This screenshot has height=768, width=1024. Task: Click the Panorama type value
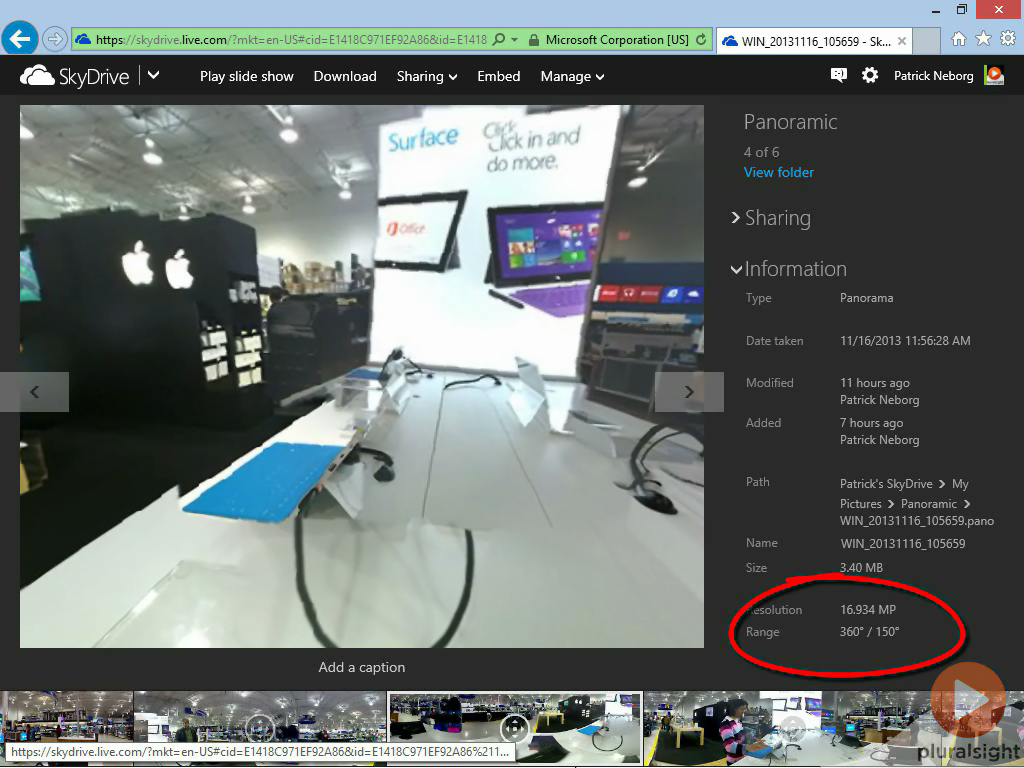[x=867, y=298]
